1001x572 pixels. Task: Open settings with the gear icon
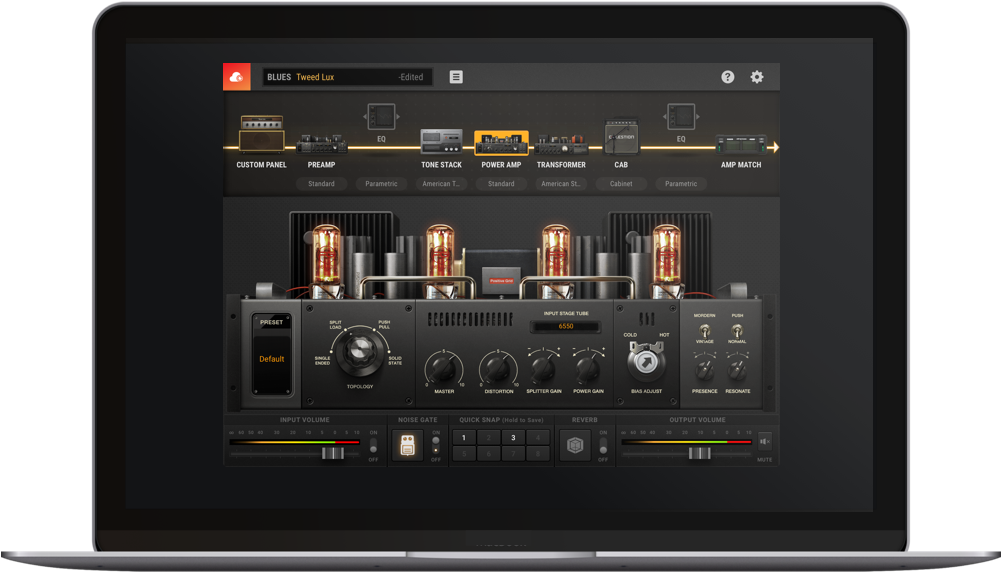756,77
